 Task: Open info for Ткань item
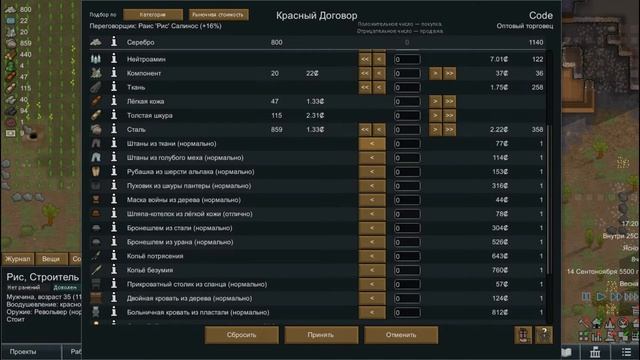pyautogui.click(x=114, y=87)
